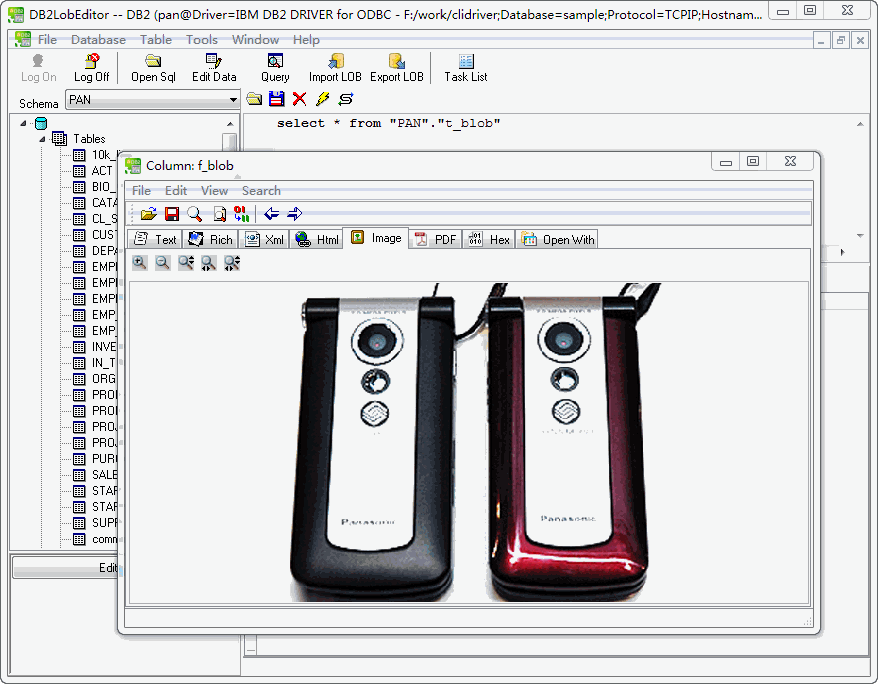The image size is (878, 684).
Task: Click fit-to-window zoom icon
Action: pos(232,263)
